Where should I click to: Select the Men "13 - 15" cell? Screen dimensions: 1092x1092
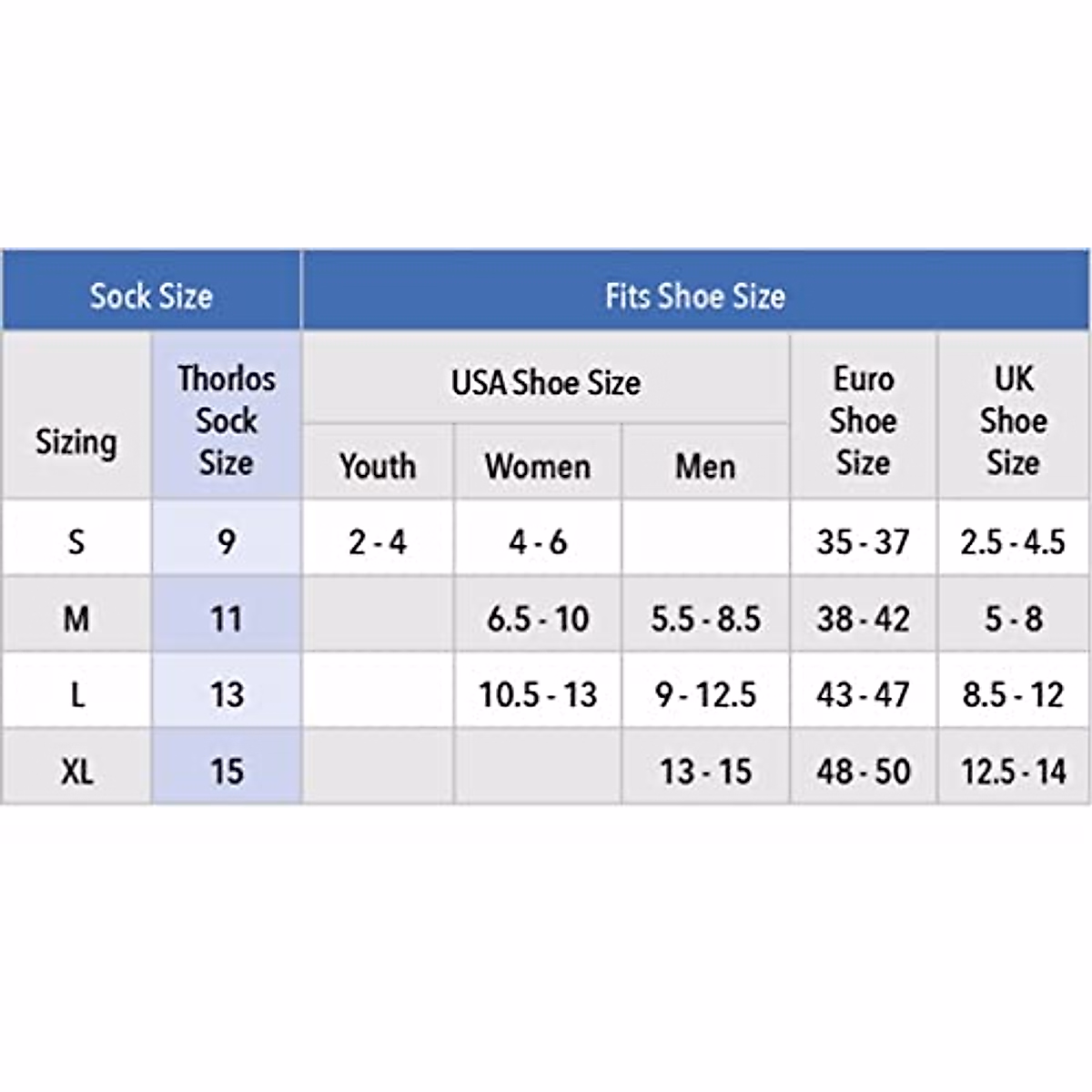(x=705, y=773)
